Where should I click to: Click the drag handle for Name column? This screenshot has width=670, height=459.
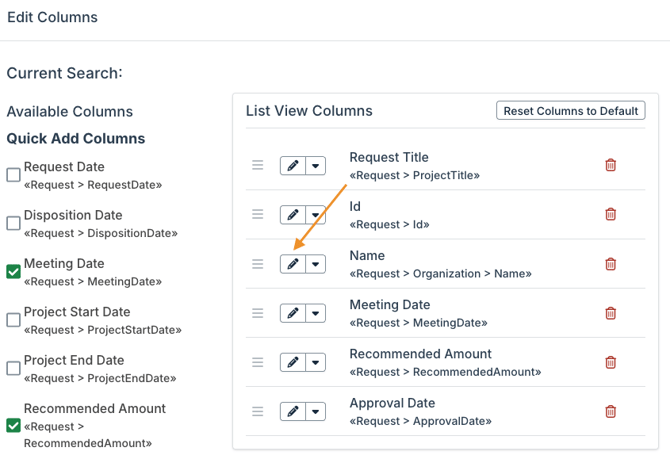point(258,264)
